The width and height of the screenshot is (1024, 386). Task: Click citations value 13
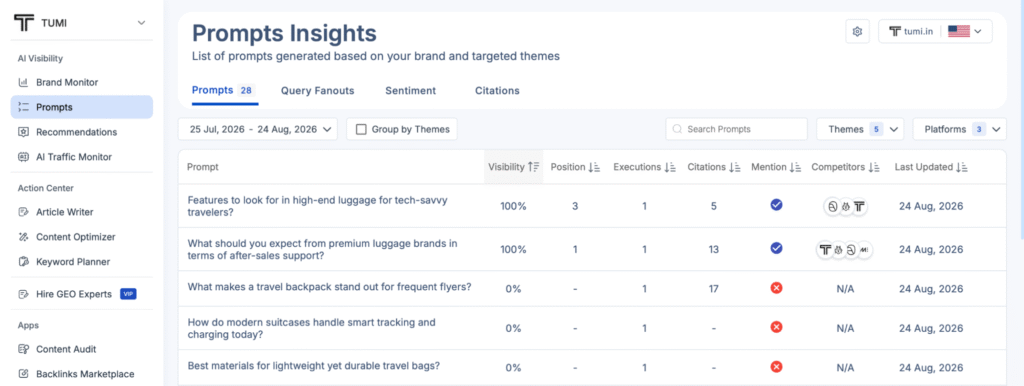pos(713,249)
